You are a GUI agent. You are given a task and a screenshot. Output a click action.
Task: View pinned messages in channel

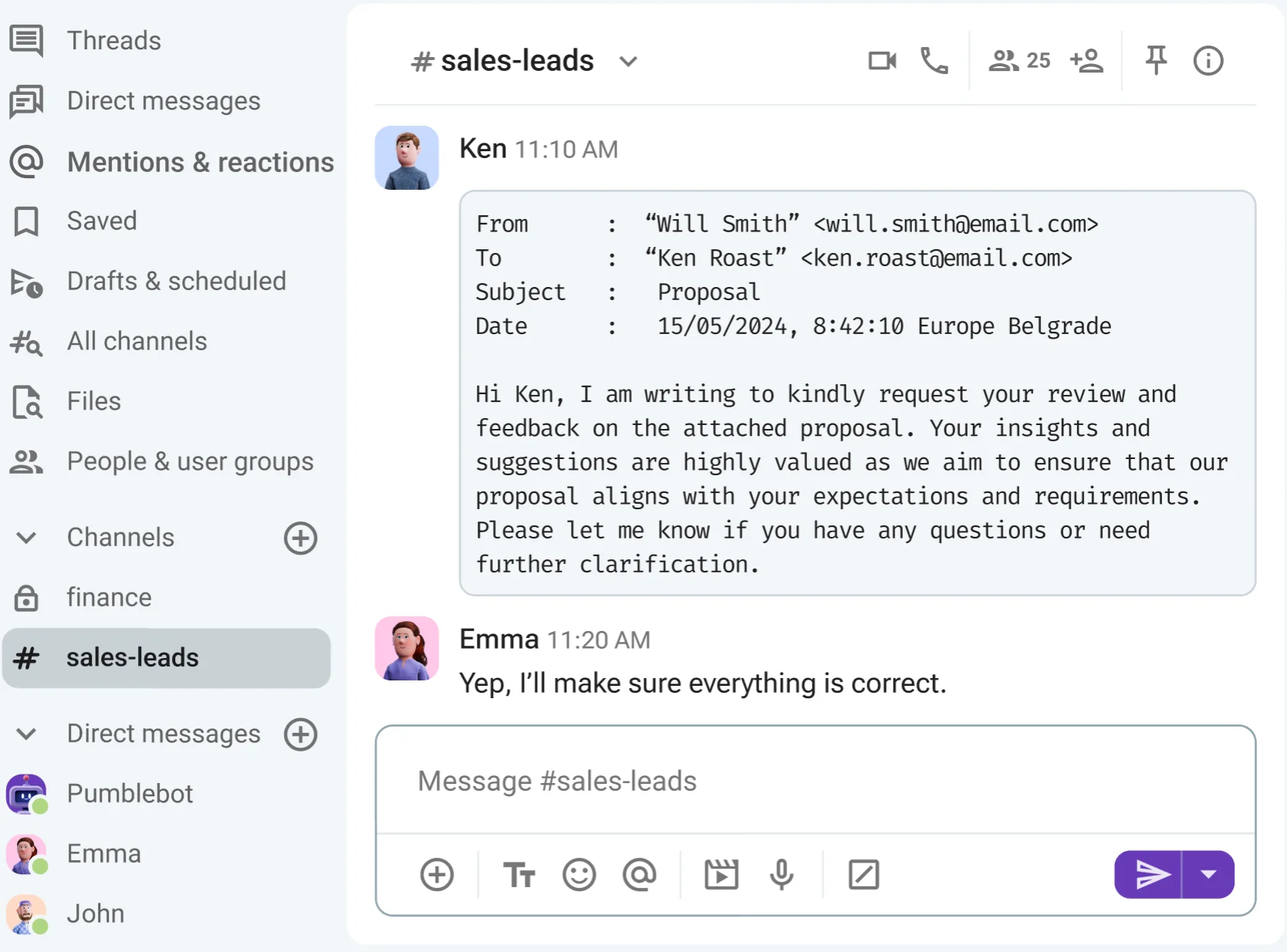click(1155, 61)
